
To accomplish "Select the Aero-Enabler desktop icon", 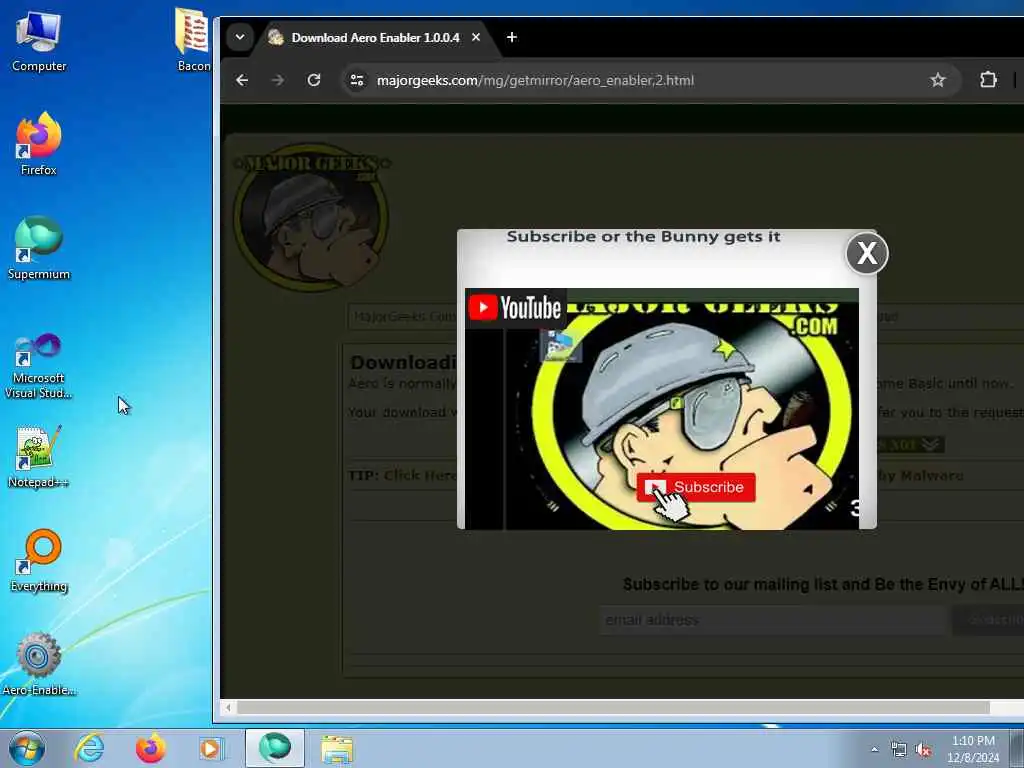I will coord(39,664).
